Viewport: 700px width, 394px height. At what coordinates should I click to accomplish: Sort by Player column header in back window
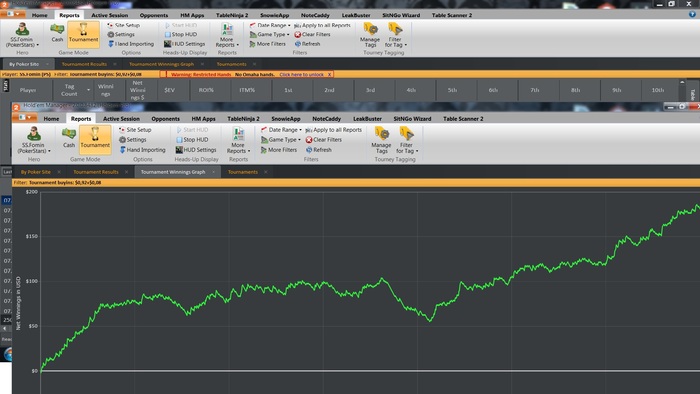pos(28,90)
